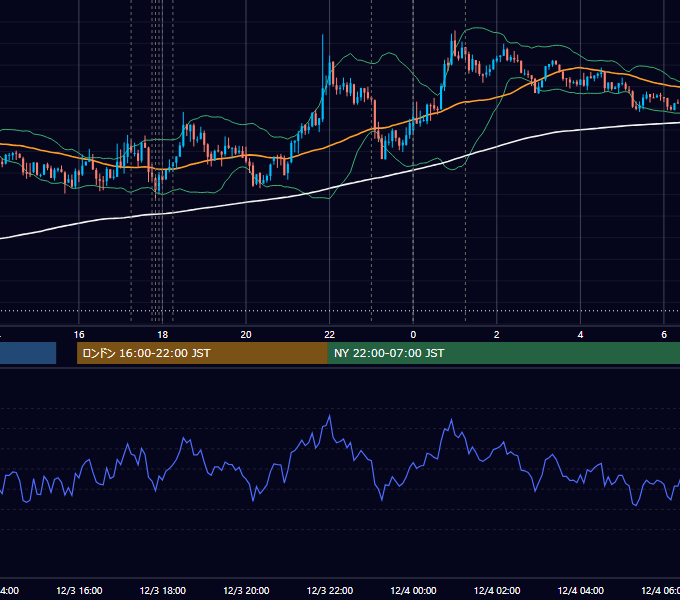The width and height of the screenshot is (680, 600).
Task: Click the blue session bar before London
Action: [x=28, y=353]
